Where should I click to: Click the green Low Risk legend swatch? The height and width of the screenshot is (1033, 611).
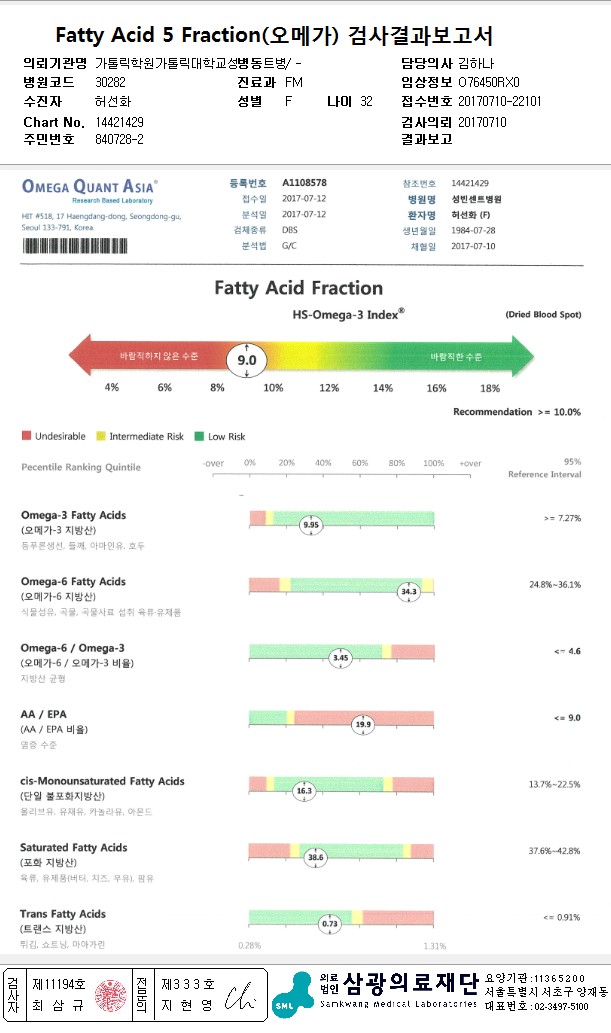[200, 436]
